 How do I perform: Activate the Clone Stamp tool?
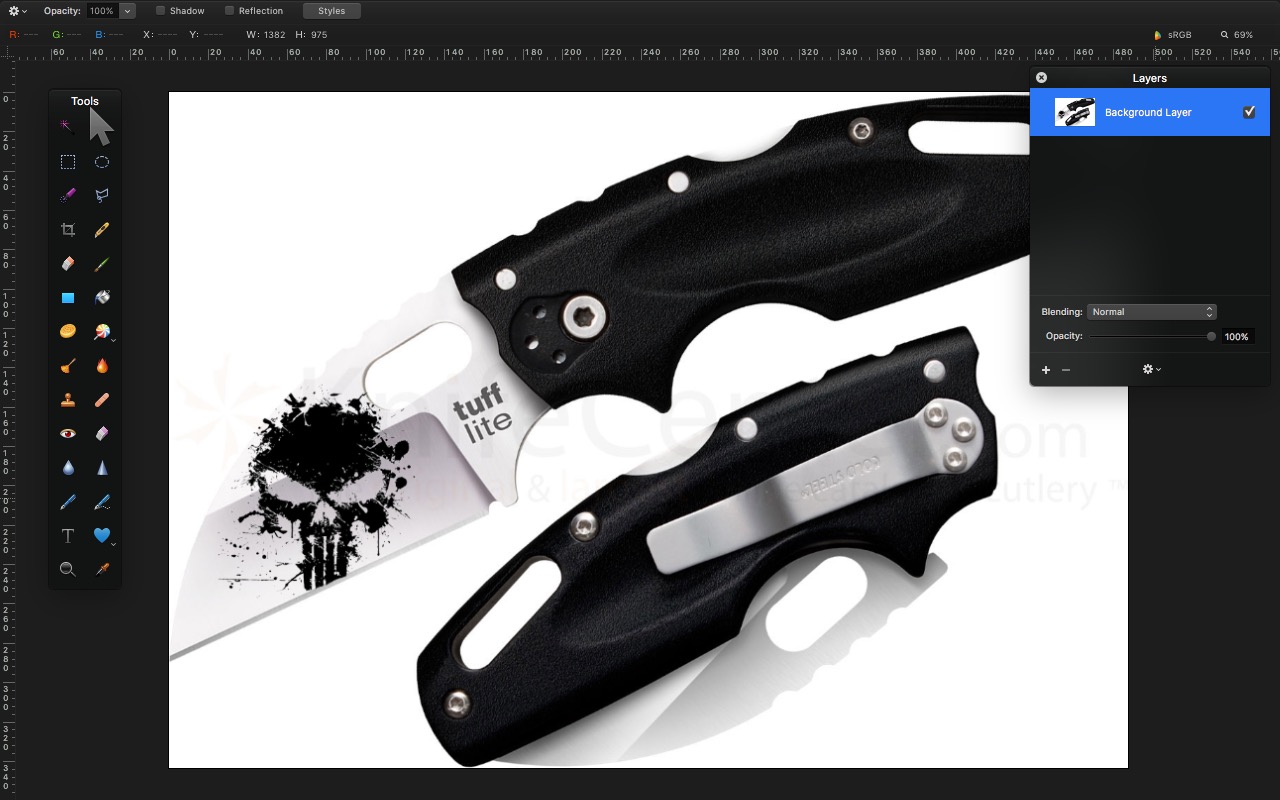point(68,400)
